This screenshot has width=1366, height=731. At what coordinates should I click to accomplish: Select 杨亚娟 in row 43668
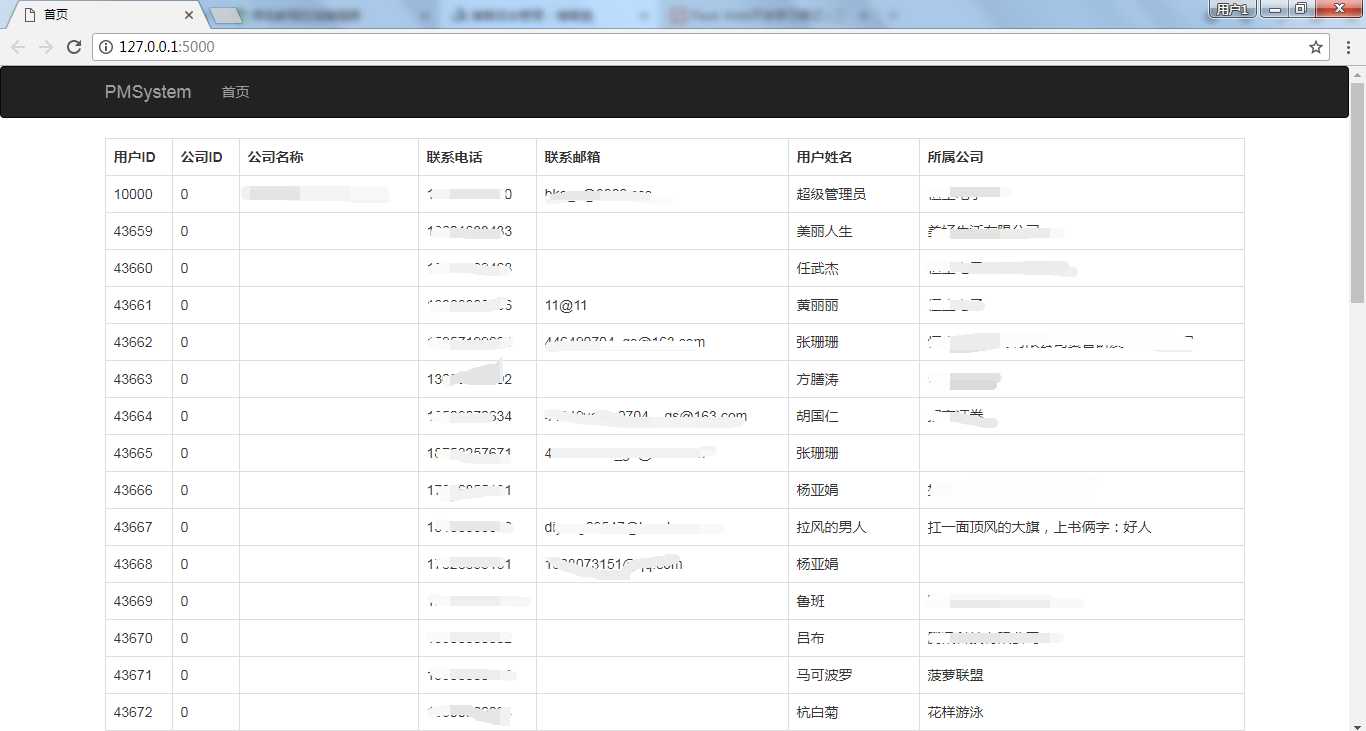pyautogui.click(x=817, y=564)
